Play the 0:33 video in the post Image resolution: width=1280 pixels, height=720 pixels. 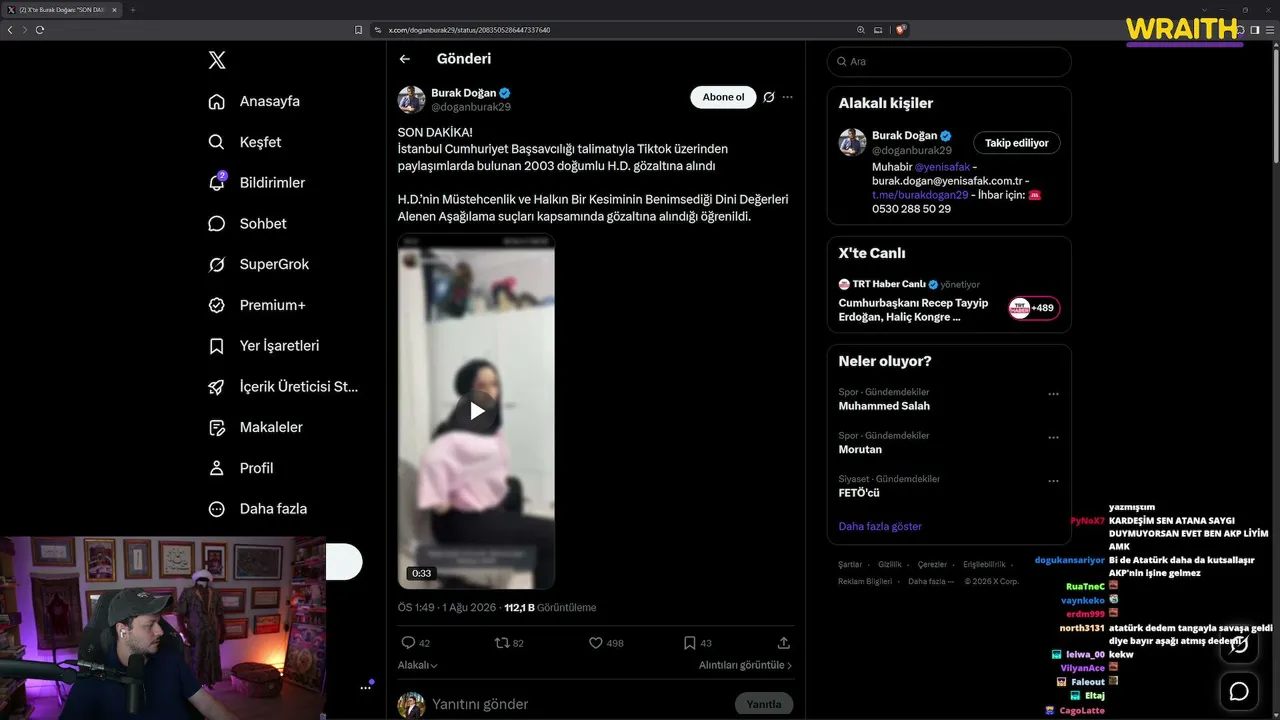pos(477,411)
